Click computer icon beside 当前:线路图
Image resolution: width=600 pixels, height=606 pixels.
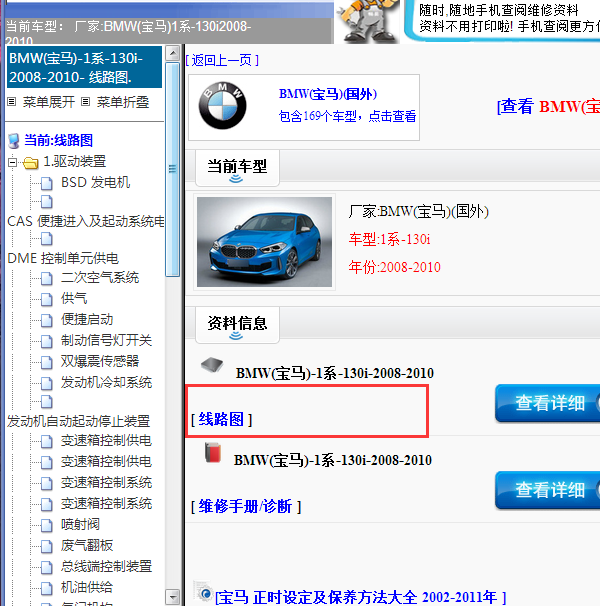tap(14, 141)
